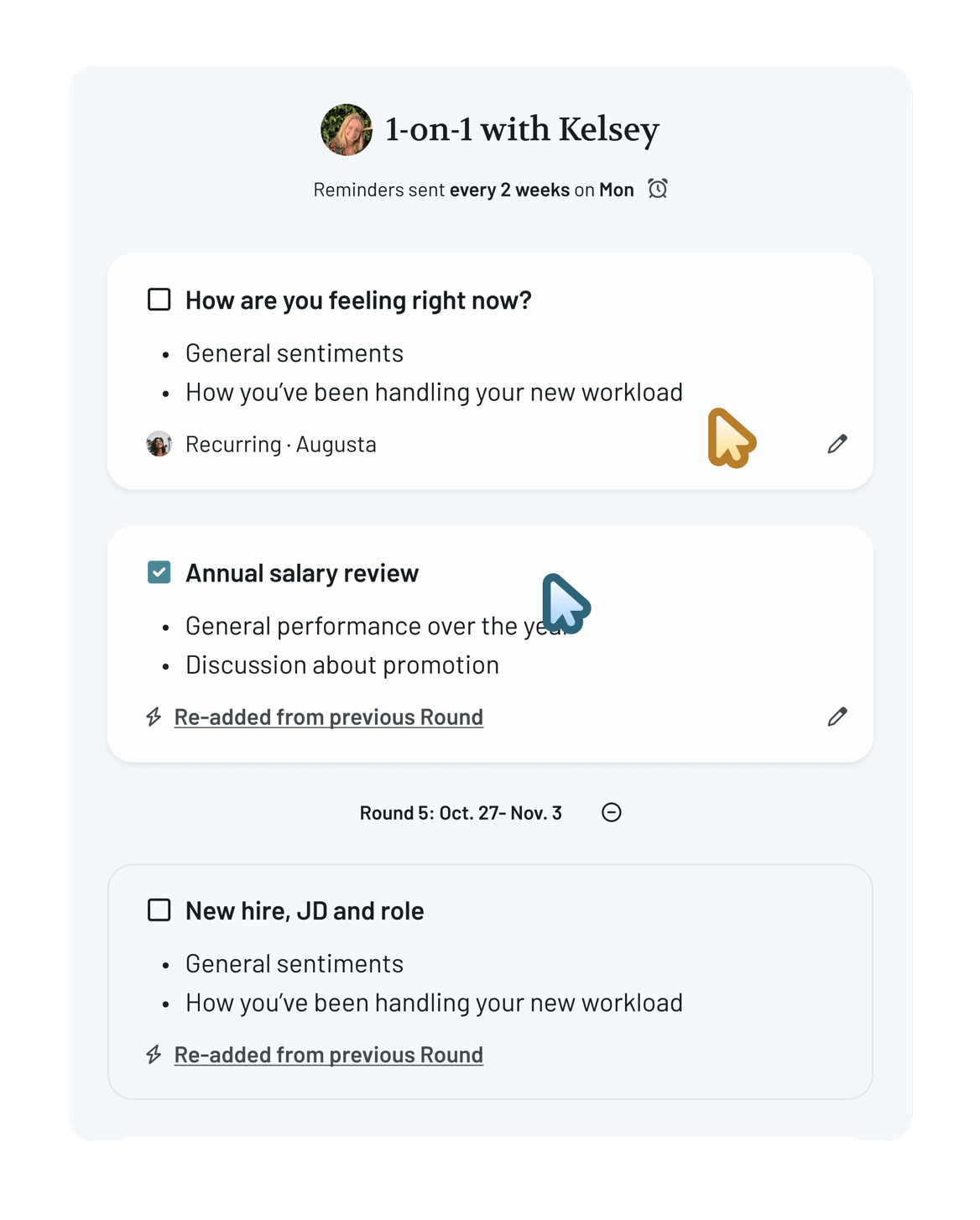
Task: Click the Mon reminder day control
Action: 617,189
